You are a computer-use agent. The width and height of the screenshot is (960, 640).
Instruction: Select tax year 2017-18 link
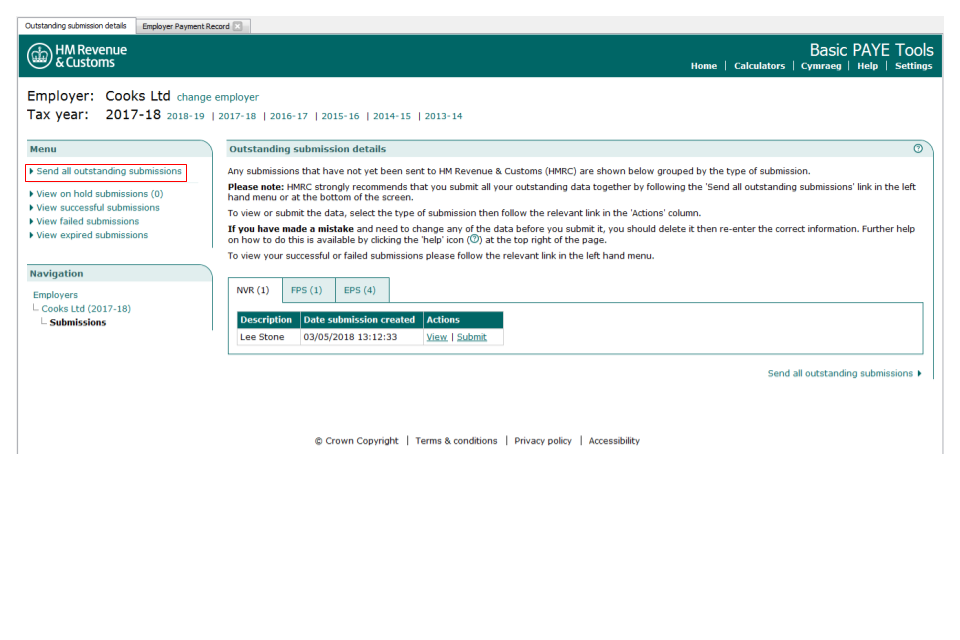[237, 116]
